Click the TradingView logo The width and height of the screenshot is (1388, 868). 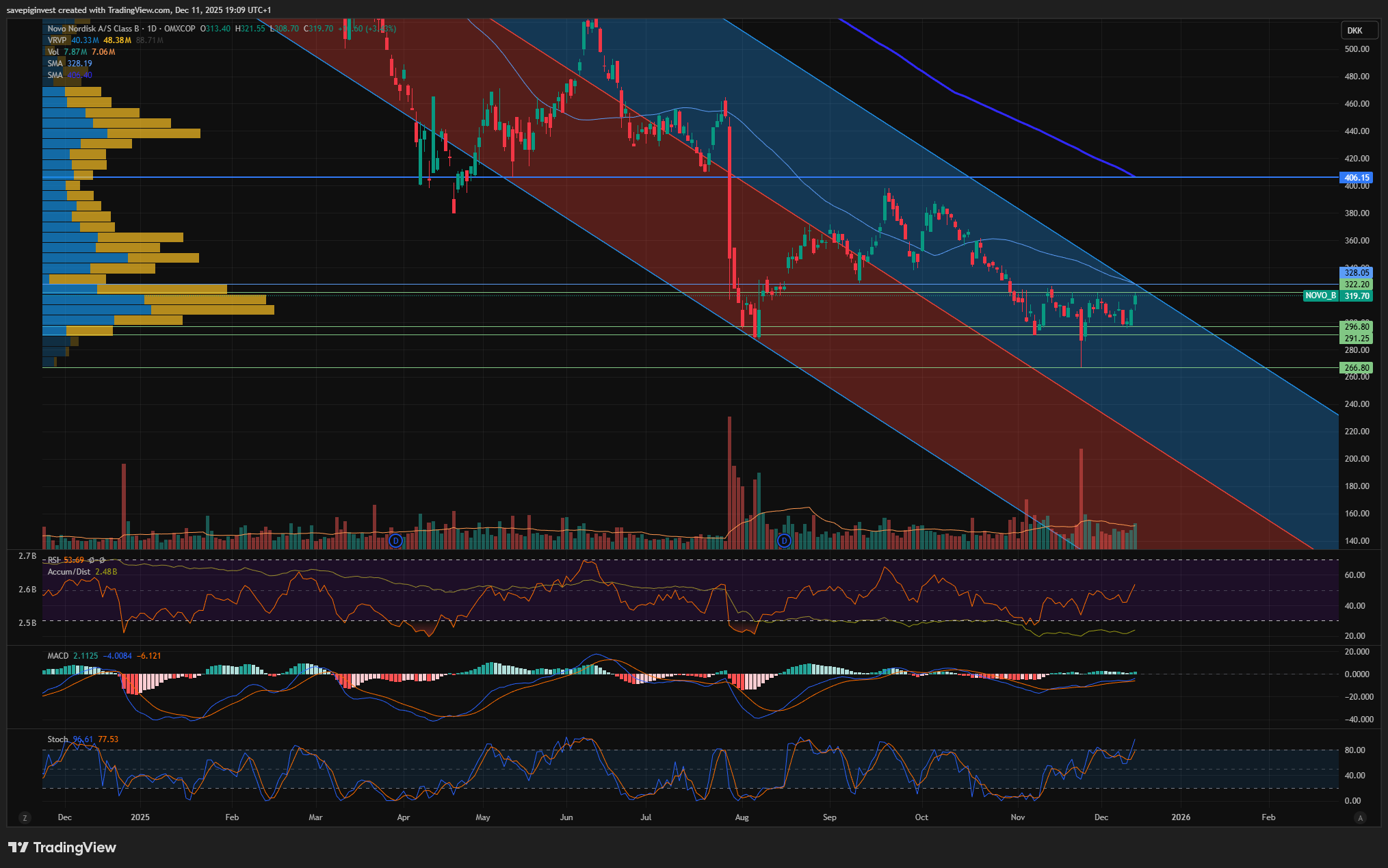click(62, 847)
